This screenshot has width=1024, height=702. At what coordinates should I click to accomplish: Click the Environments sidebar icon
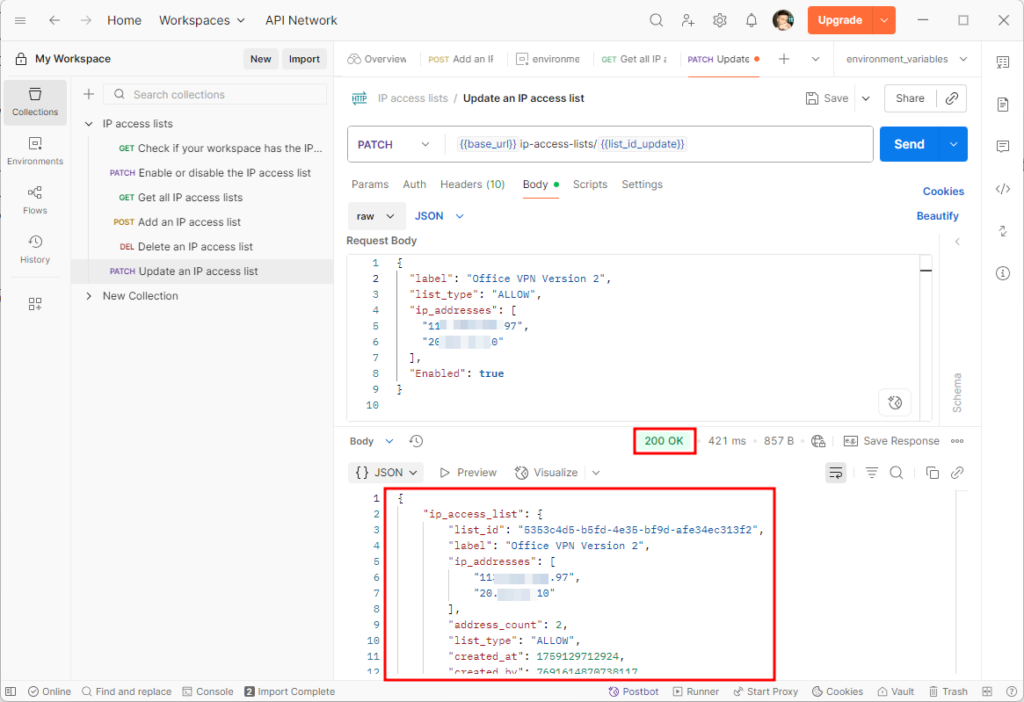pyautogui.click(x=35, y=150)
